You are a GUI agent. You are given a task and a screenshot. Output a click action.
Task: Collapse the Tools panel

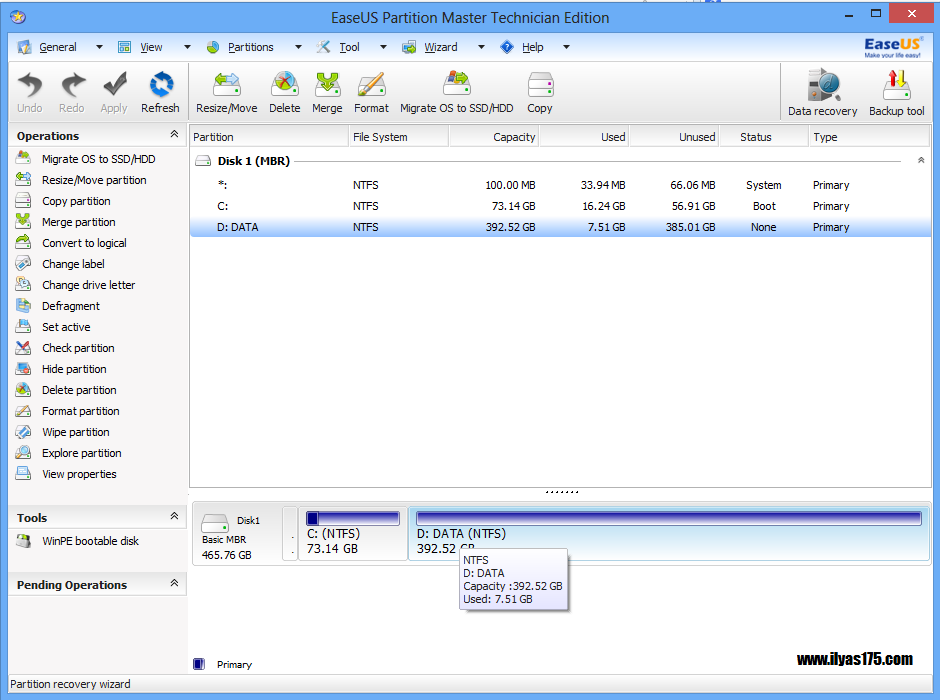pyautogui.click(x=174, y=516)
